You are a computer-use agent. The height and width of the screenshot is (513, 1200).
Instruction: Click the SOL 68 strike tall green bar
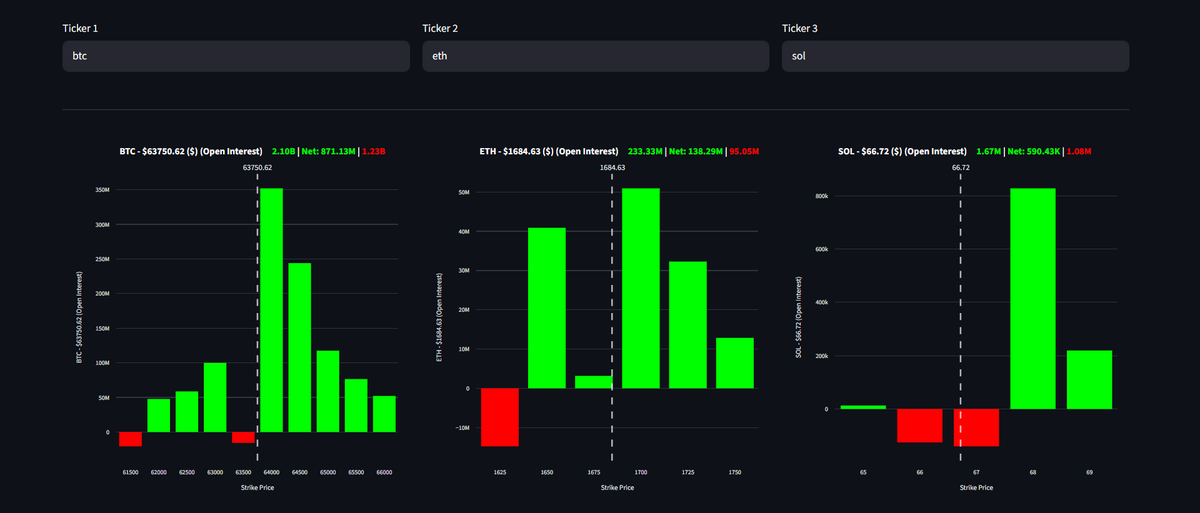[1033, 299]
